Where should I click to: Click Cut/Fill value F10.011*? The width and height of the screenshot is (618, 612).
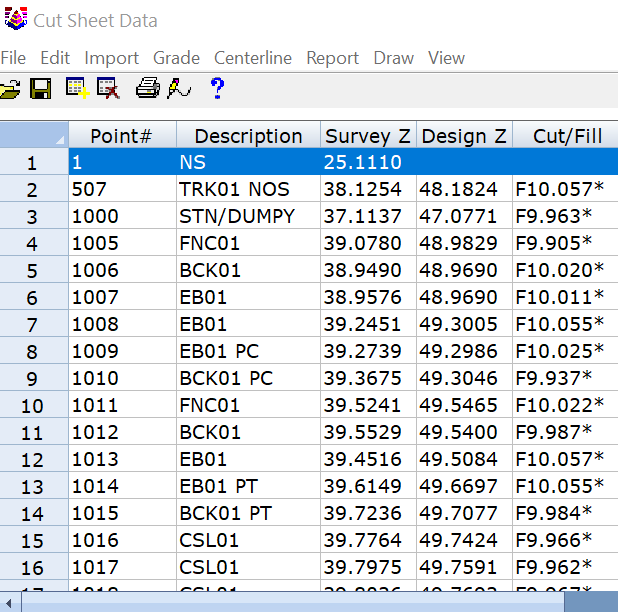tap(565, 297)
